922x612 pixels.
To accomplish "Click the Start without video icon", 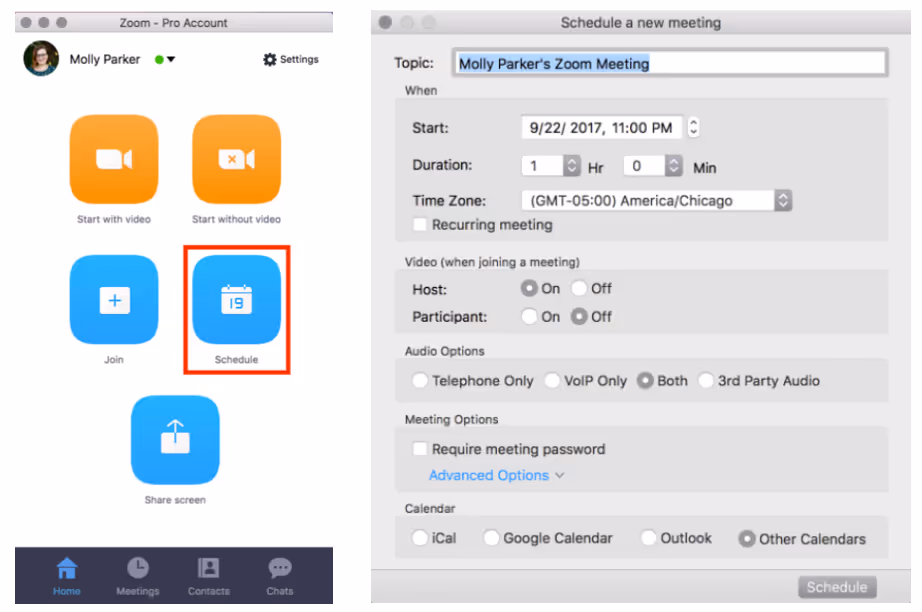I will tap(236, 159).
